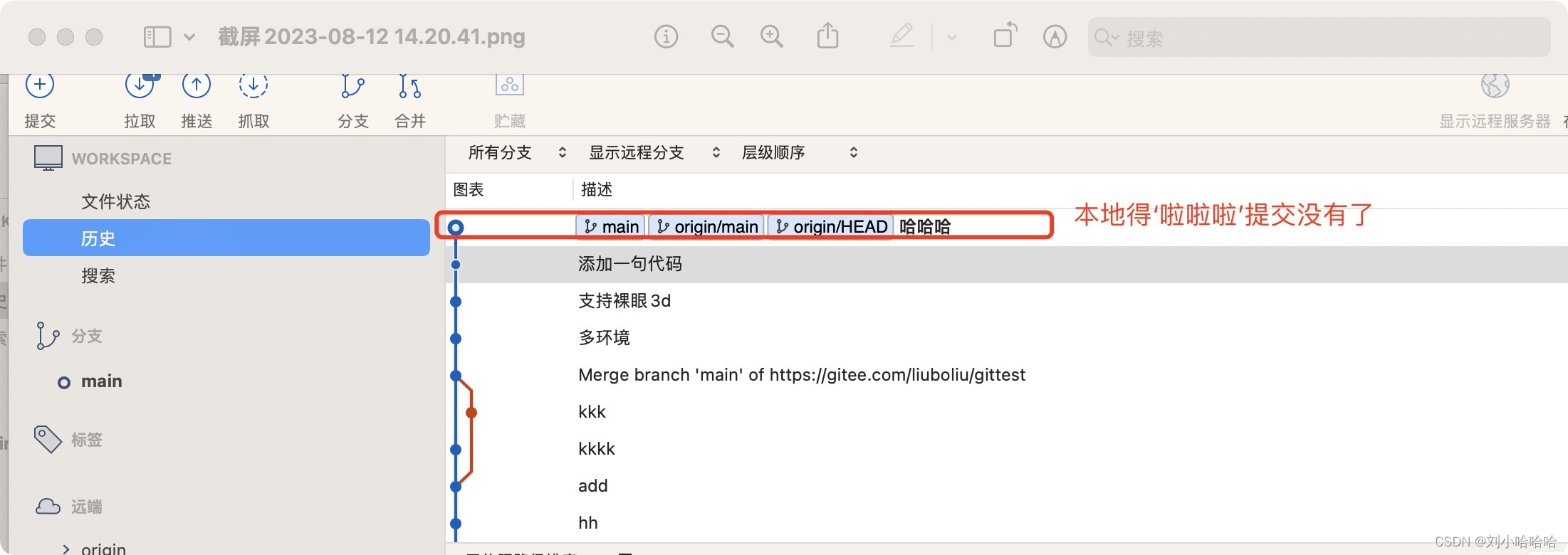Open the sidebar view options chevron
This screenshot has width=1568, height=555.
[189, 37]
